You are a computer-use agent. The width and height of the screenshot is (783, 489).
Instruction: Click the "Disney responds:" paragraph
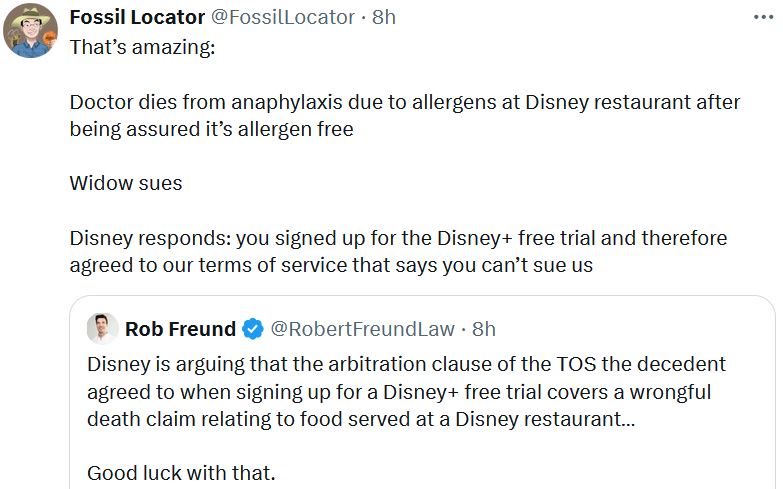pyautogui.click(x=398, y=252)
